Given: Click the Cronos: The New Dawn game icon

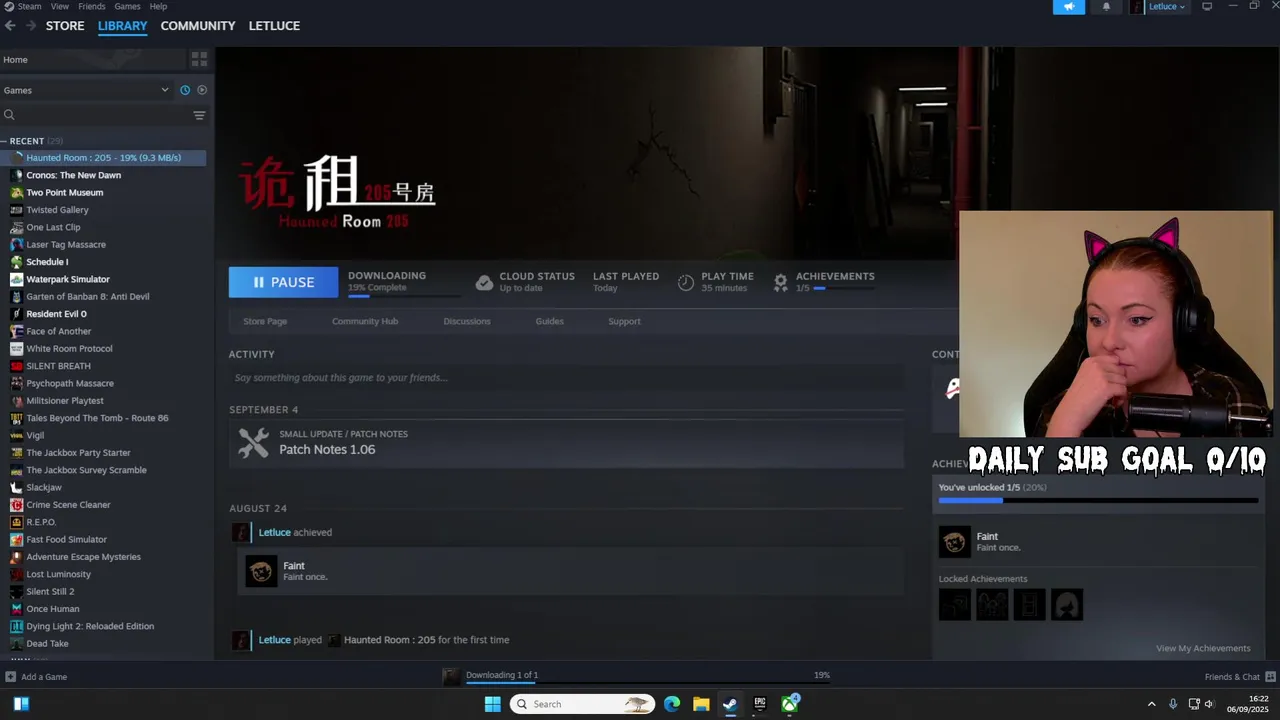Looking at the screenshot, I should (x=16, y=175).
